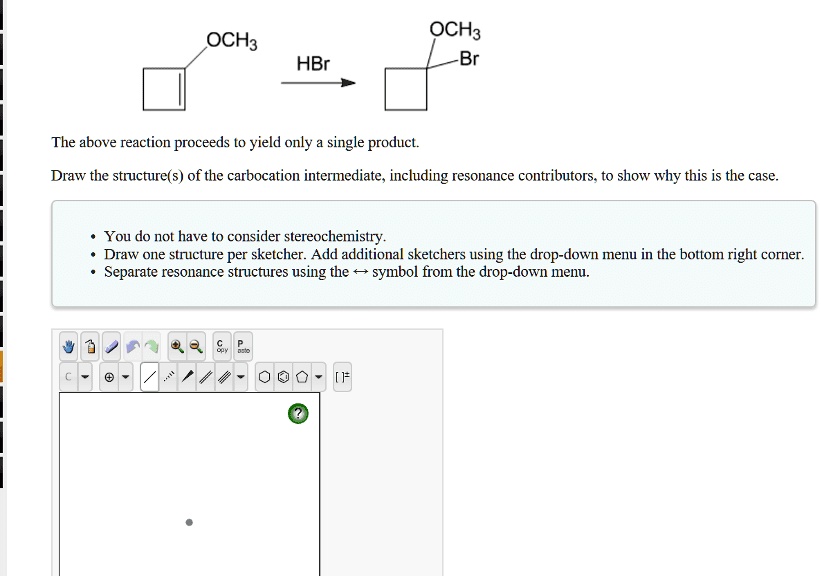Select the benzene ring template

tap(284, 376)
